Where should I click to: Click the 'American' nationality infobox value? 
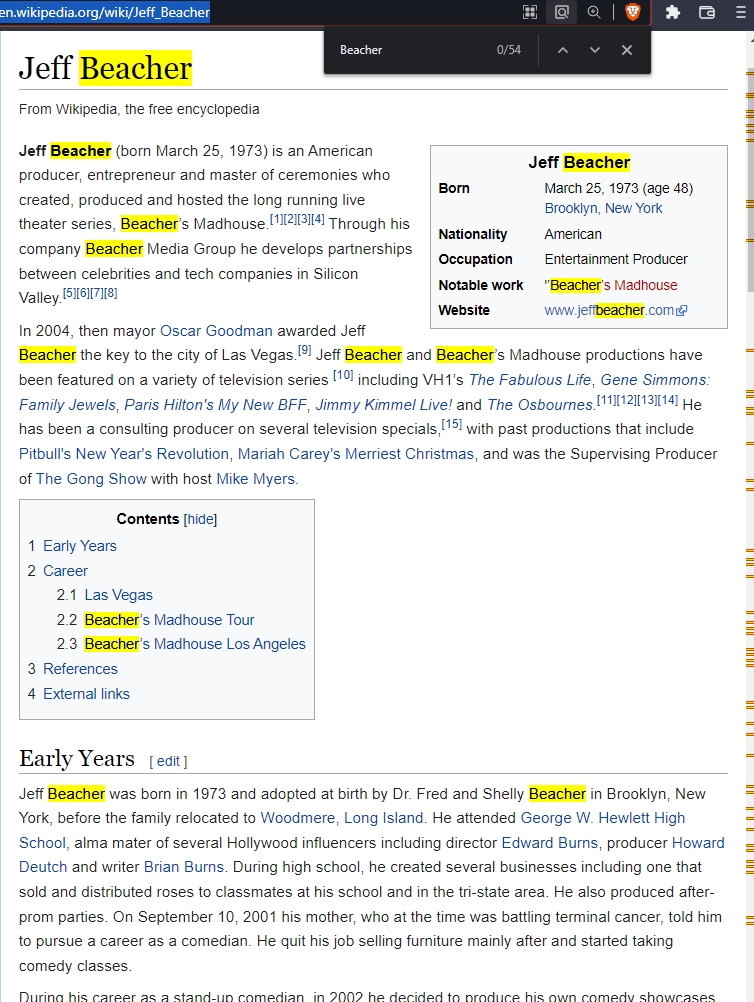573,234
